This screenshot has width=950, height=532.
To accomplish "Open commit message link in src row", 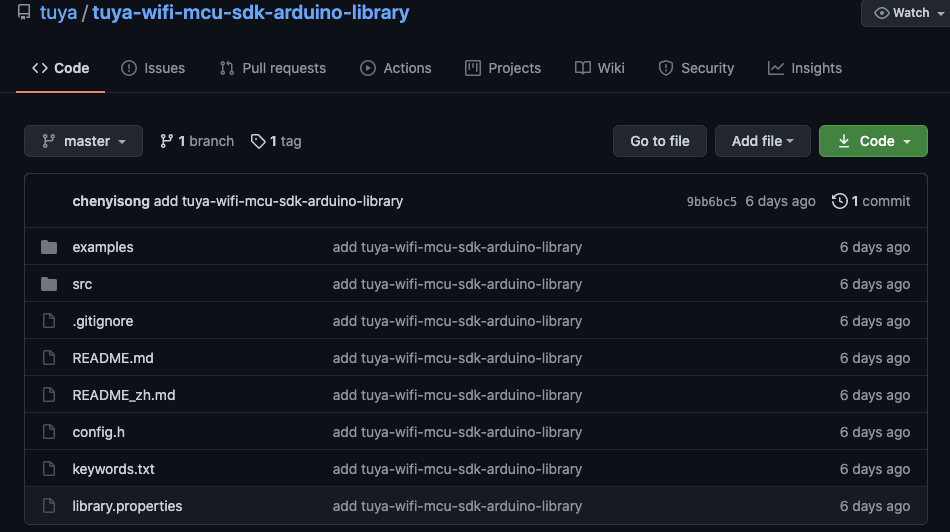I will (x=457, y=284).
